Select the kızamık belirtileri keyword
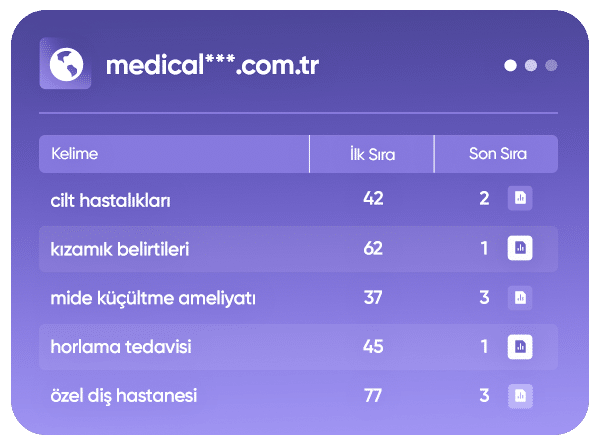This screenshot has width=600, height=446. coord(120,248)
